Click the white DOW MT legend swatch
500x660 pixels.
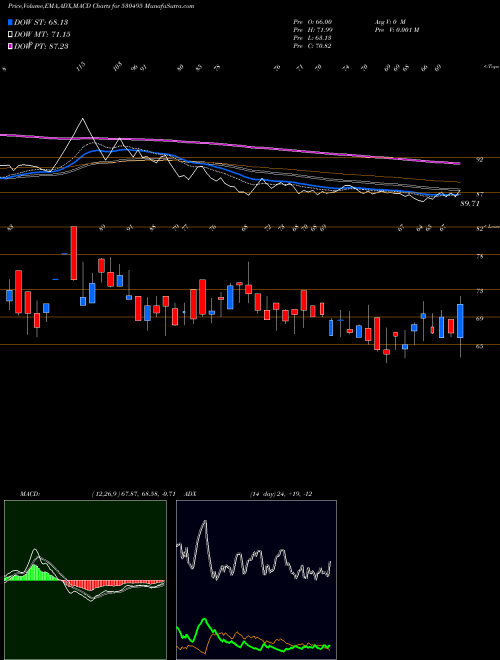pyautogui.click(x=10, y=35)
